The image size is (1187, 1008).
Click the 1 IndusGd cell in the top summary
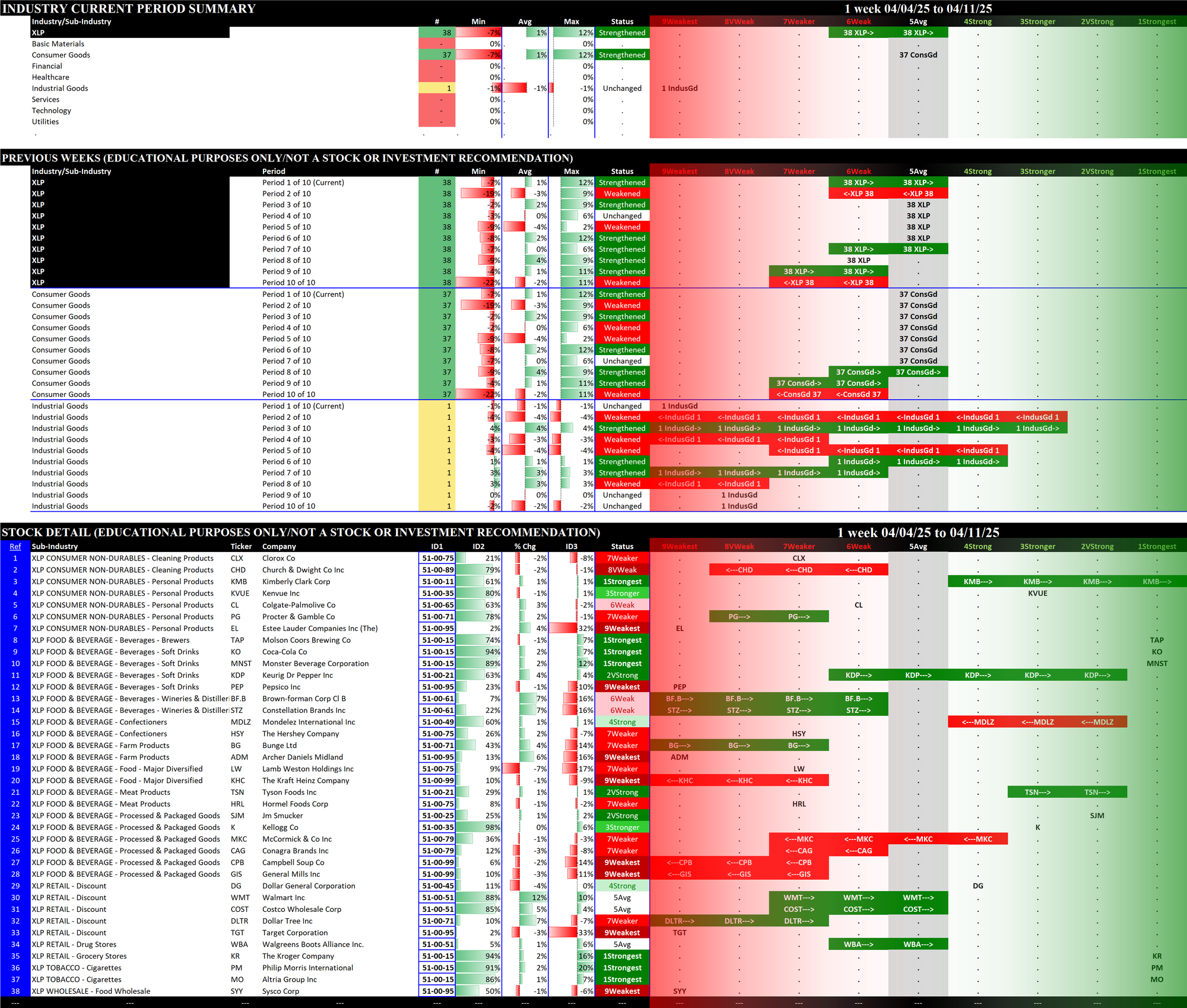click(680, 88)
